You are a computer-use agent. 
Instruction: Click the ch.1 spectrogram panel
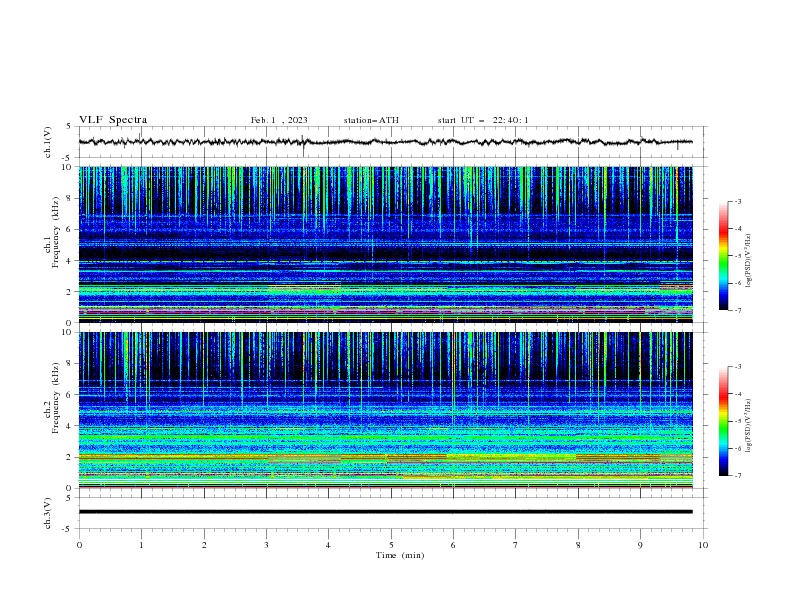coord(385,244)
